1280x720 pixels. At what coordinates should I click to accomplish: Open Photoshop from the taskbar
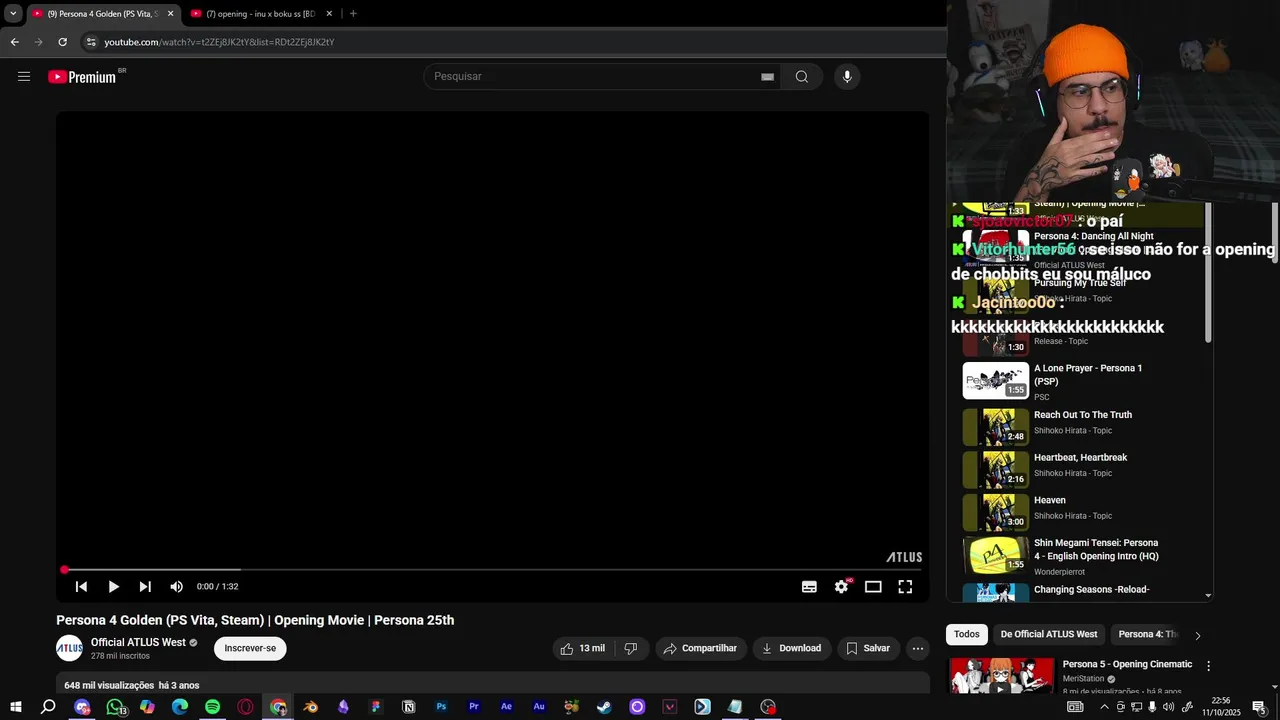click(441, 707)
